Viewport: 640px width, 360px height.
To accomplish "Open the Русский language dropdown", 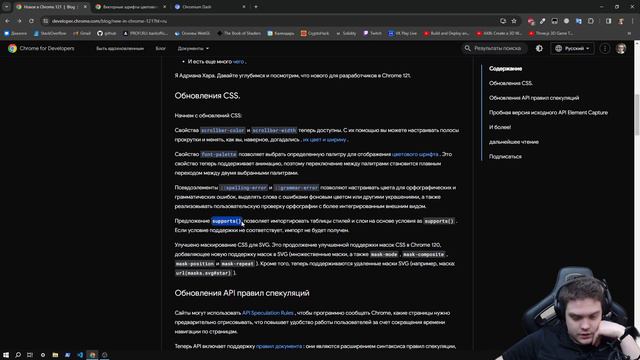I will pos(572,48).
